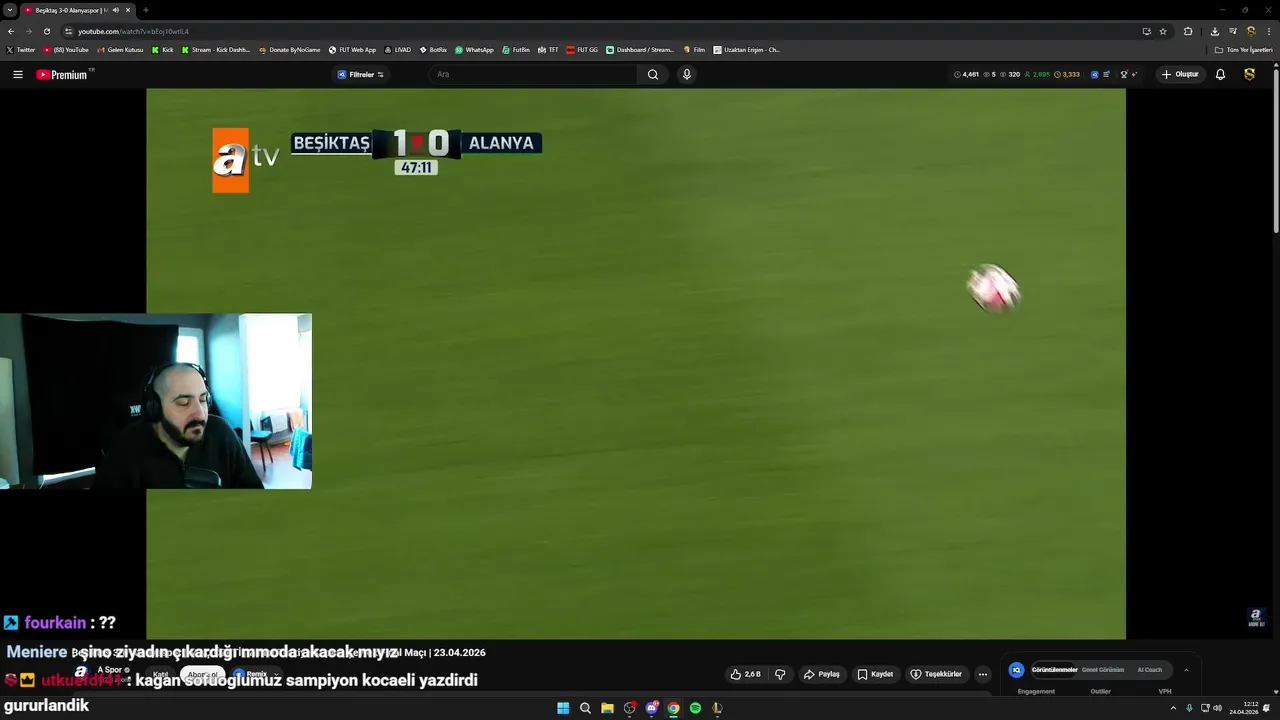
Task: Select the Beşiktaş 3-0 Alanyaspor browser tab
Action: click(x=78, y=10)
